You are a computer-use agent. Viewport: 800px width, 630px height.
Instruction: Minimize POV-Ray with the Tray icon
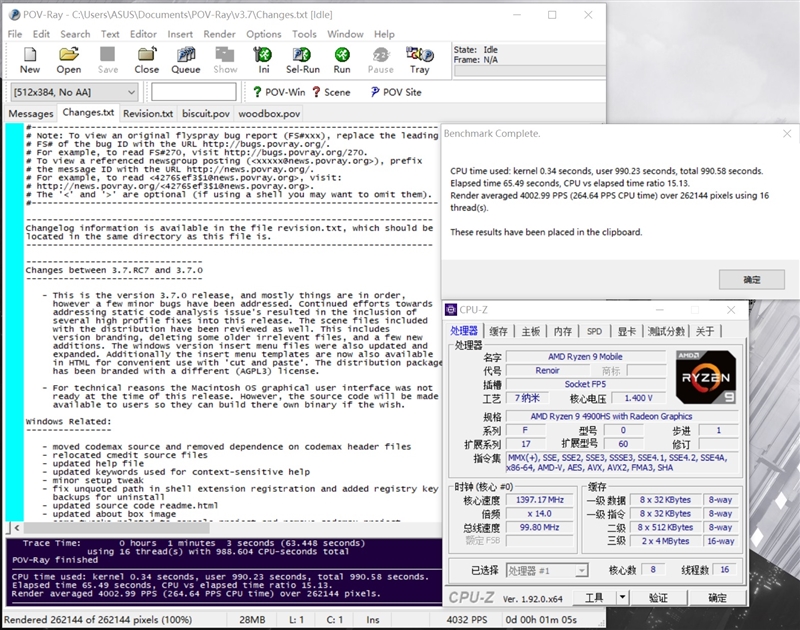[x=420, y=60]
